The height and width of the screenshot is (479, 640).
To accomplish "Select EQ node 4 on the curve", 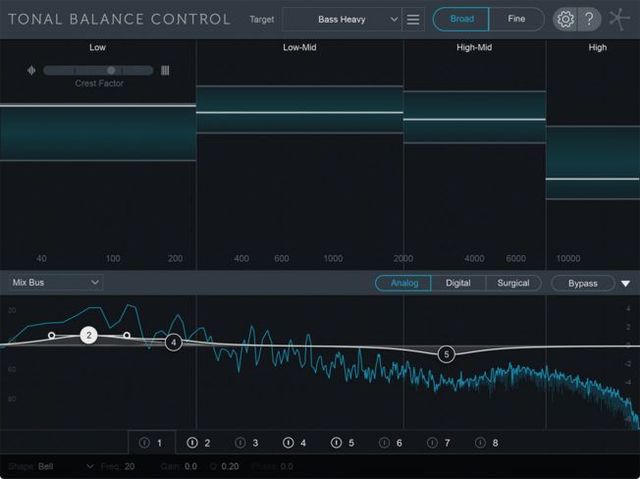I will 173,342.
